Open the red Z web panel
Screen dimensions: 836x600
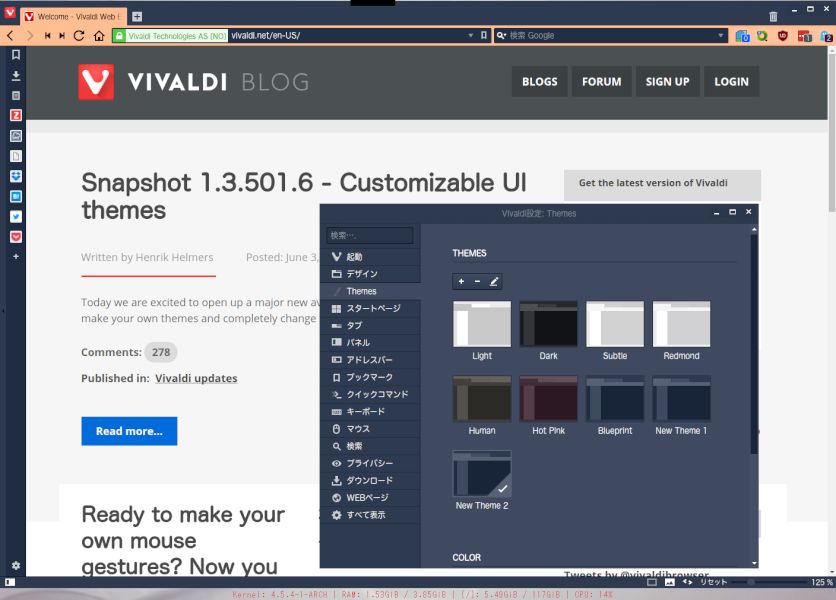[x=16, y=115]
